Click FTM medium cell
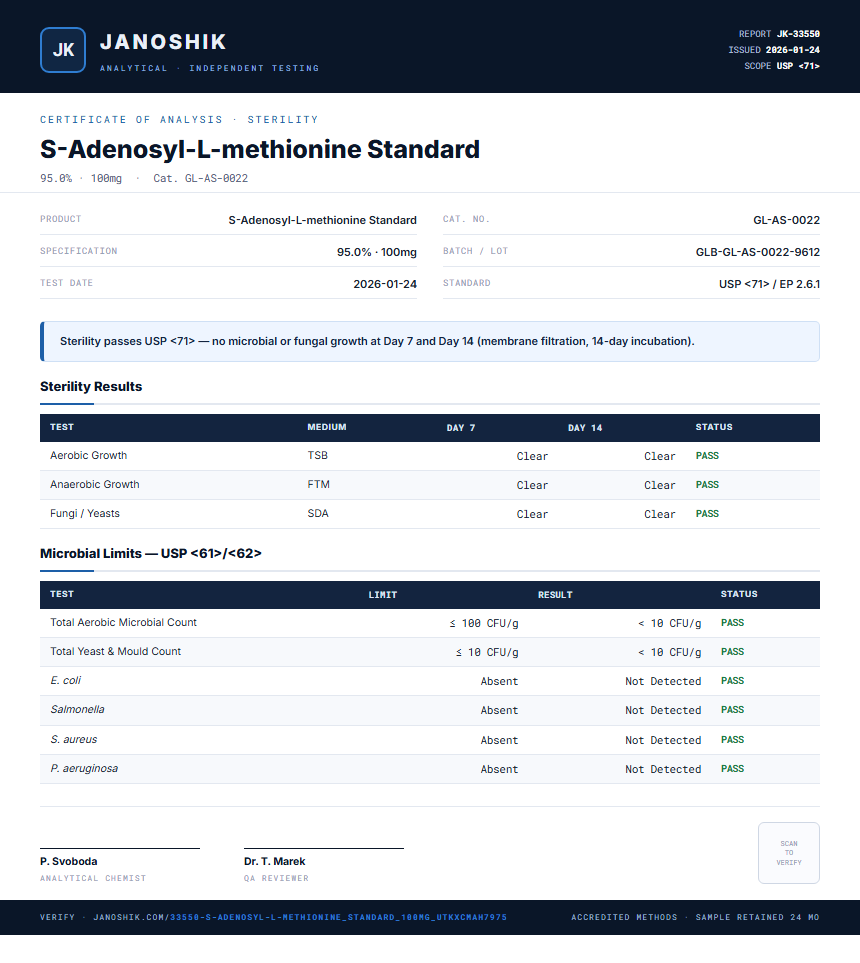 [318, 484]
